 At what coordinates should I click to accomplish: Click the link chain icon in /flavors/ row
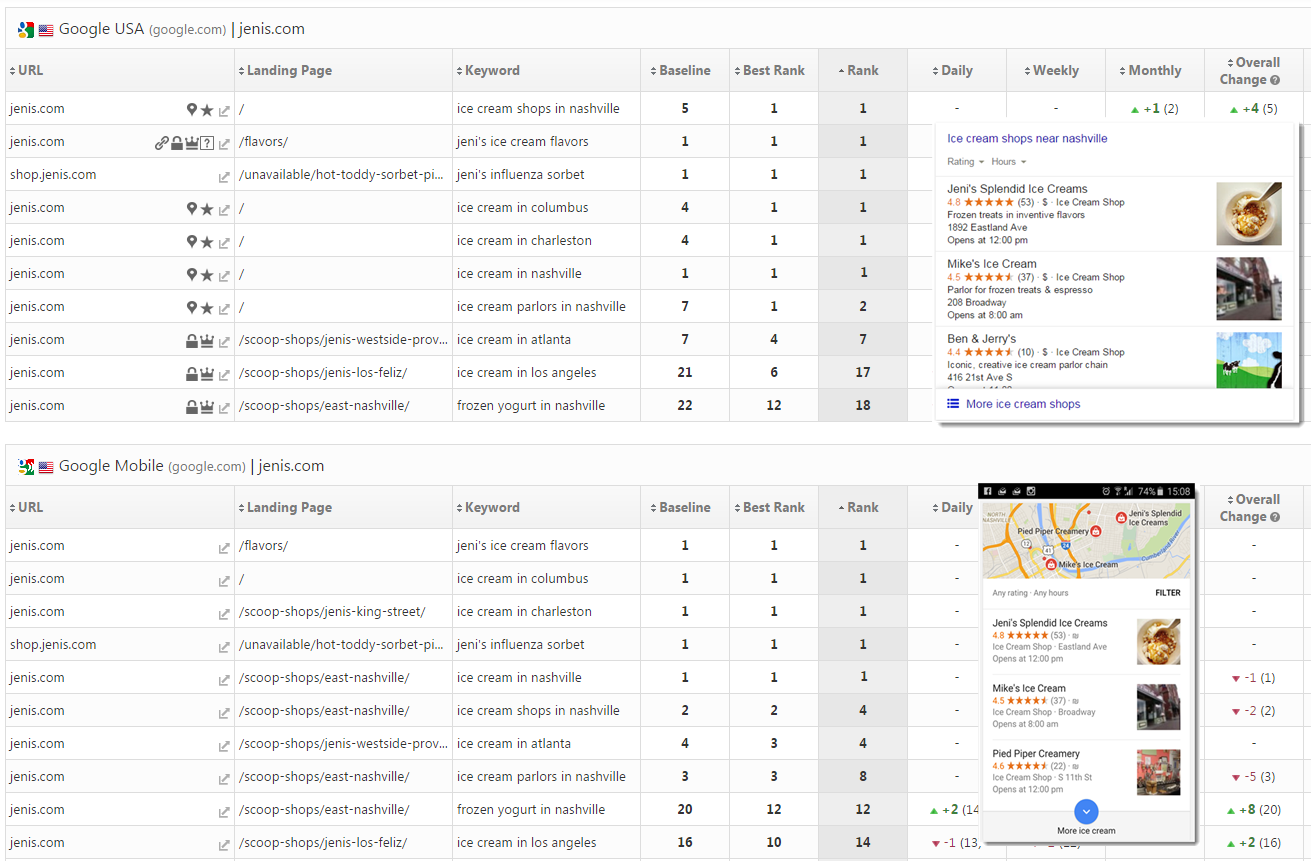[161, 142]
